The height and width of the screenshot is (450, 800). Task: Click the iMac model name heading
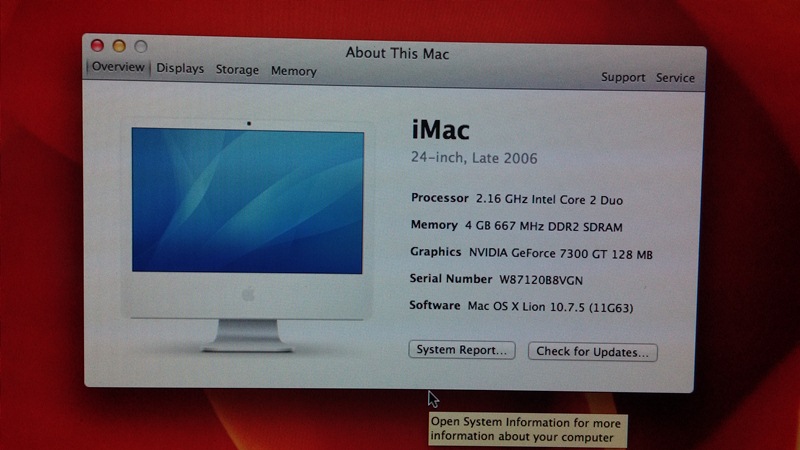(440, 130)
